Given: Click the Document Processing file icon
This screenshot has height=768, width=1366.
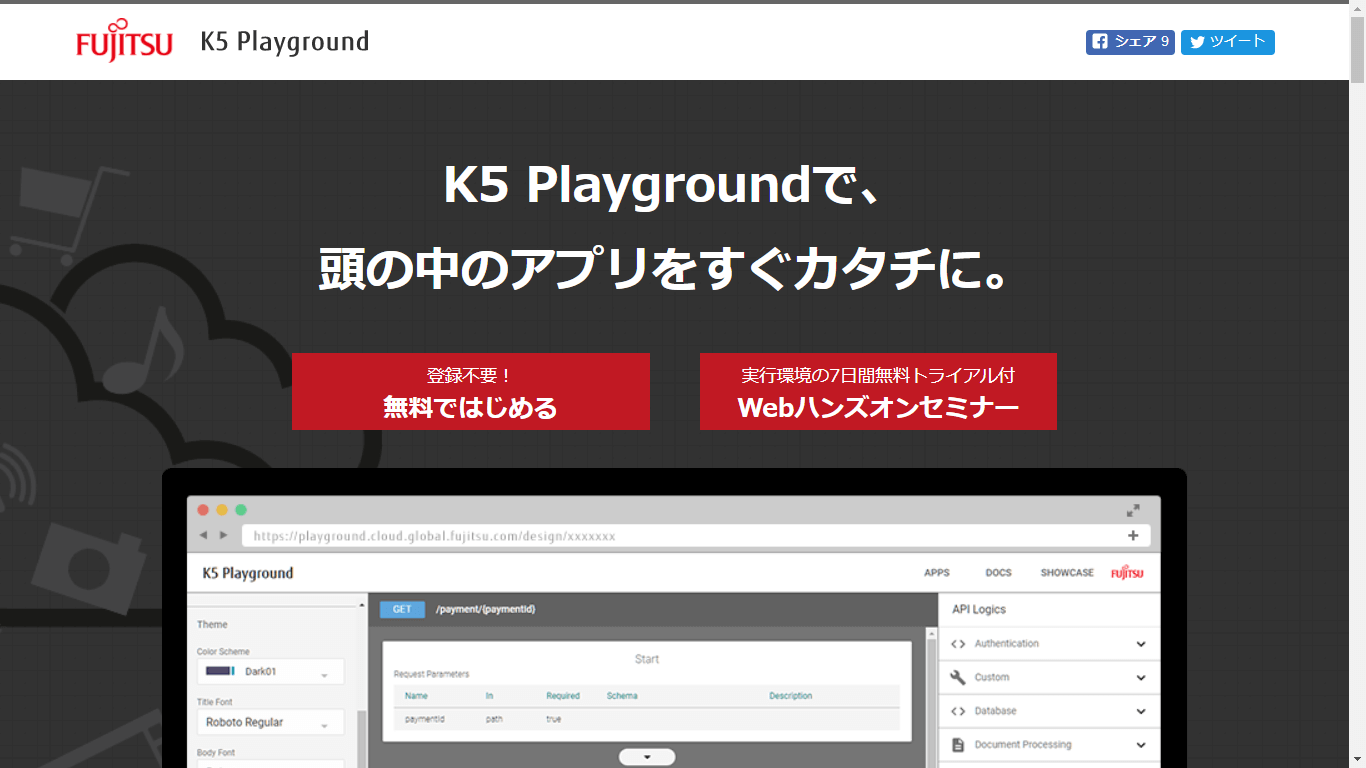Looking at the screenshot, I should [x=958, y=745].
